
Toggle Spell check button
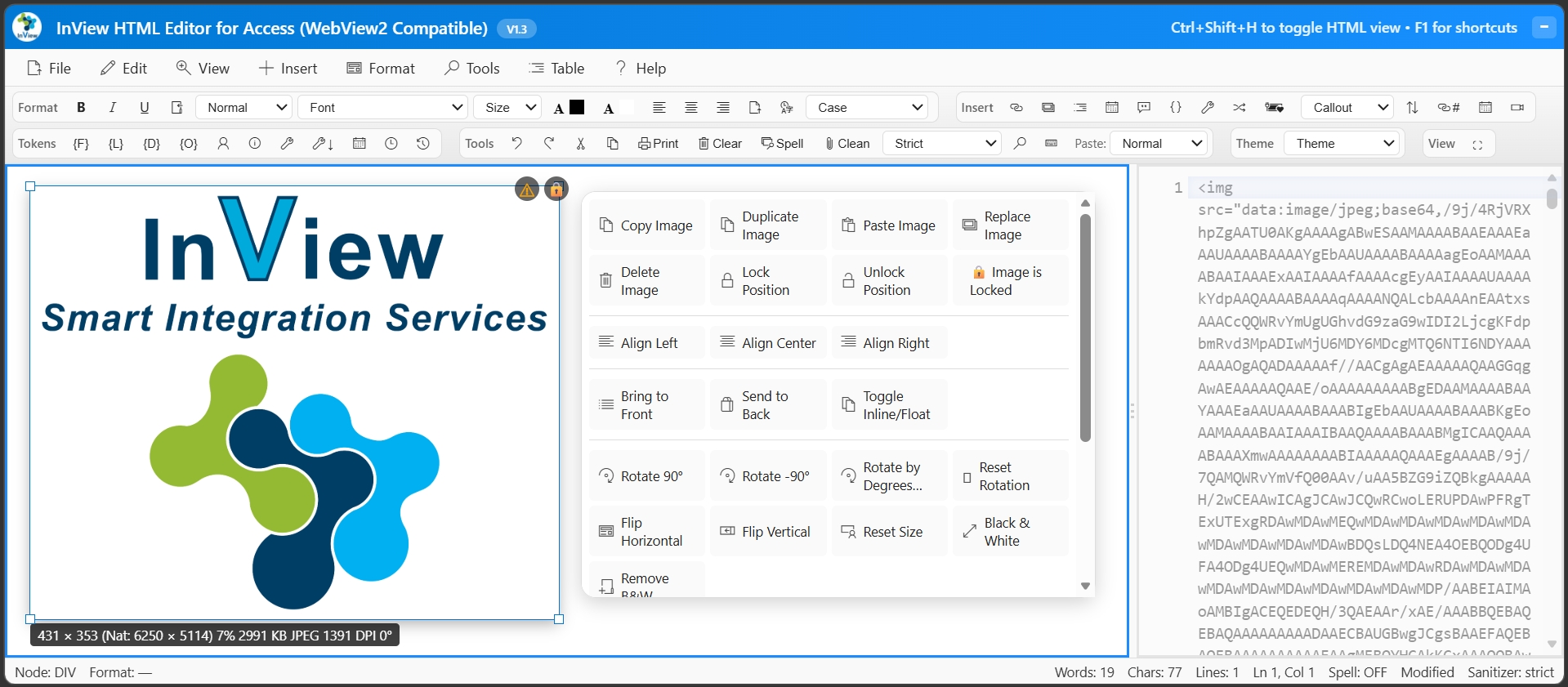pyautogui.click(x=783, y=144)
